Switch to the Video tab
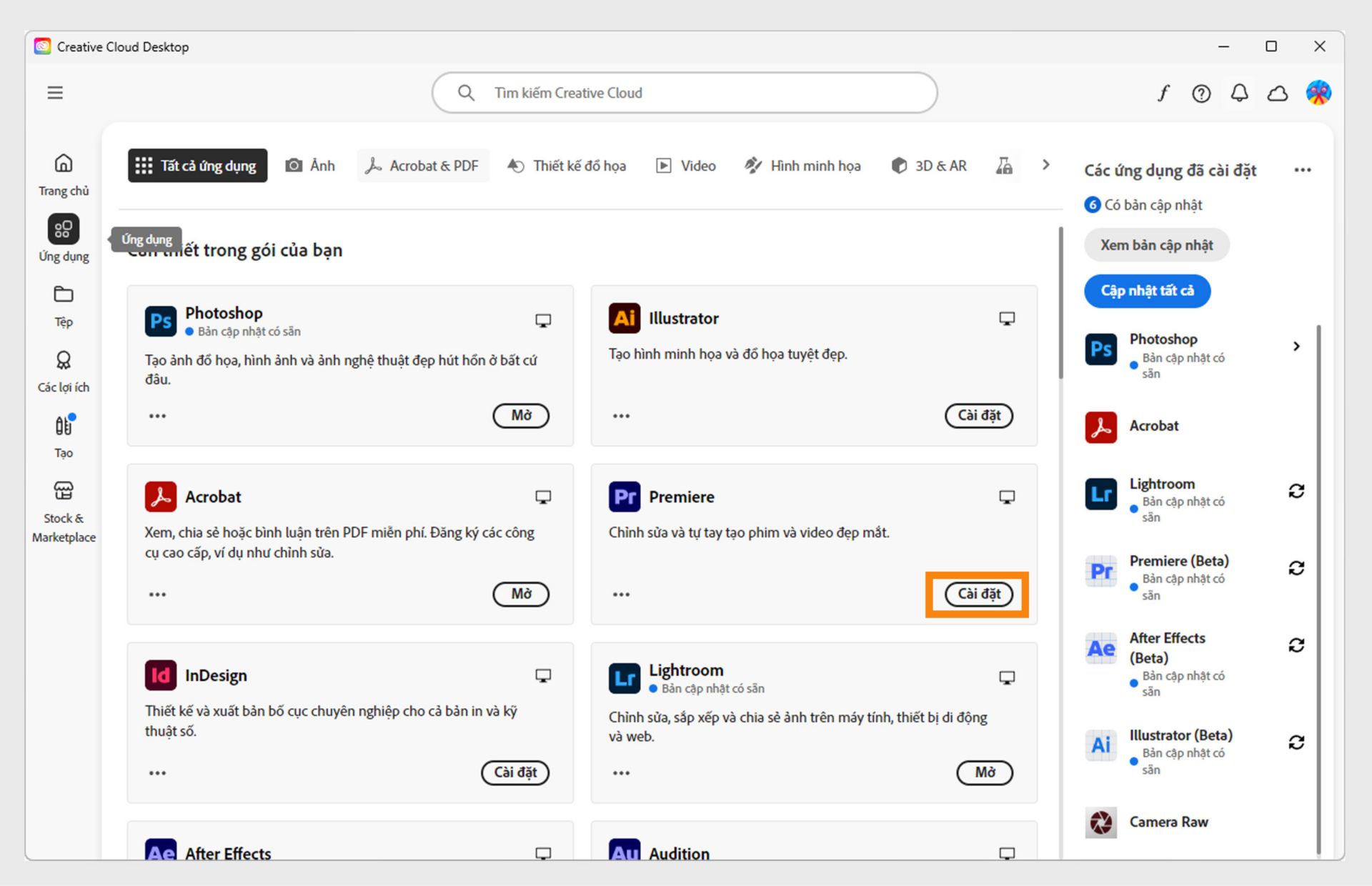The image size is (1372, 886). tap(686, 166)
